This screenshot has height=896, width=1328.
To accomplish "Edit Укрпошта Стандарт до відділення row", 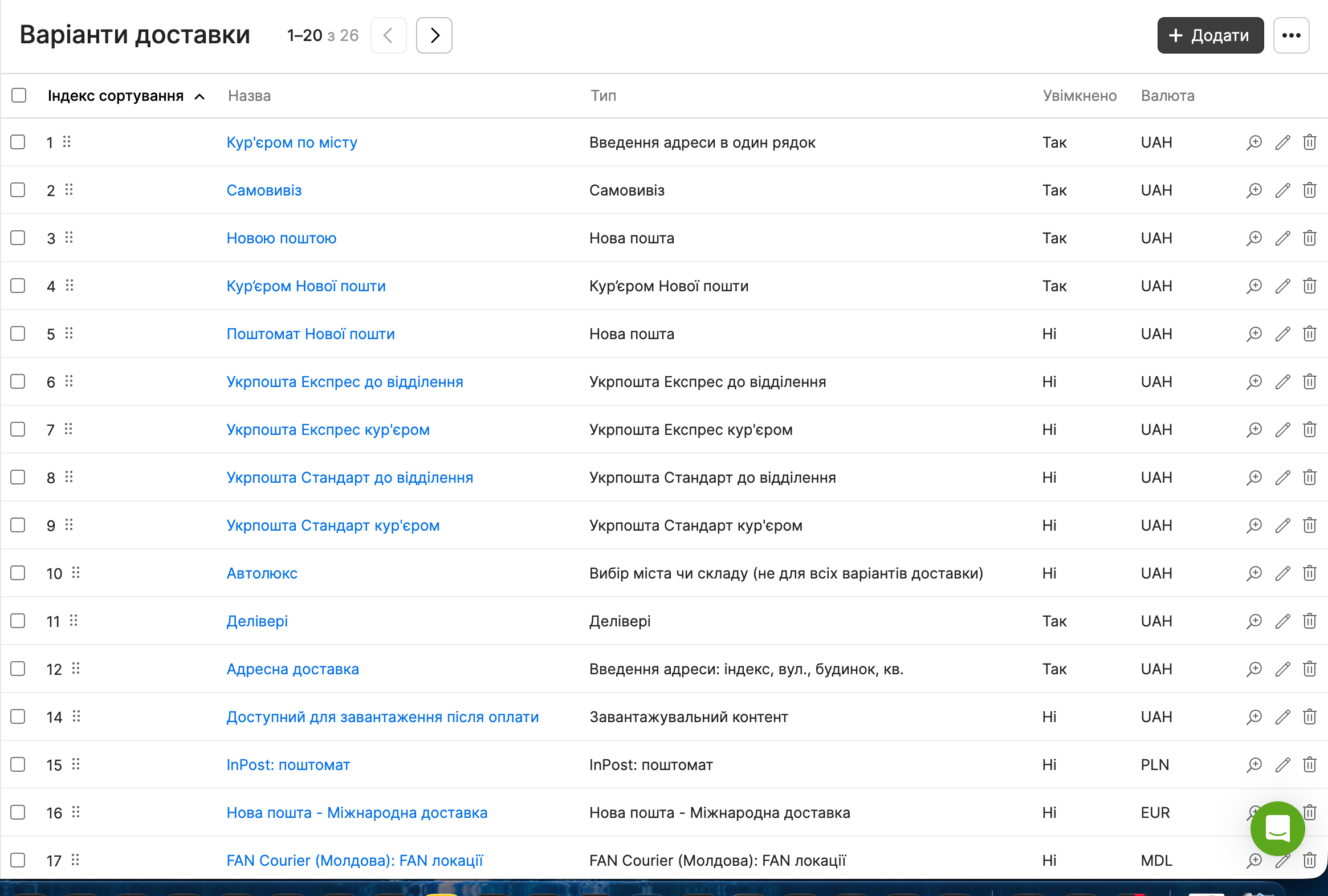I will [x=1282, y=477].
